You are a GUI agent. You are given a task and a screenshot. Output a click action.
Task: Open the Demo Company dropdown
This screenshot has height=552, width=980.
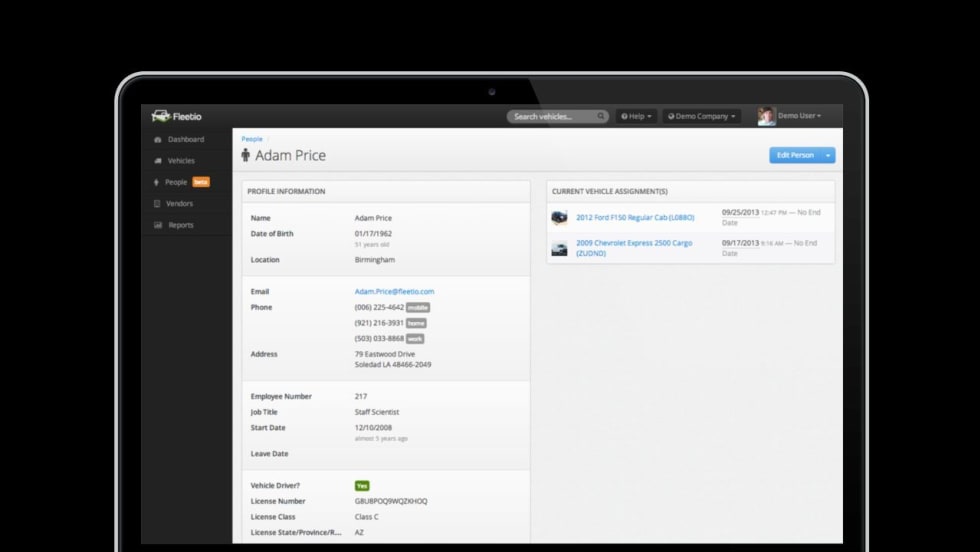pos(702,116)
